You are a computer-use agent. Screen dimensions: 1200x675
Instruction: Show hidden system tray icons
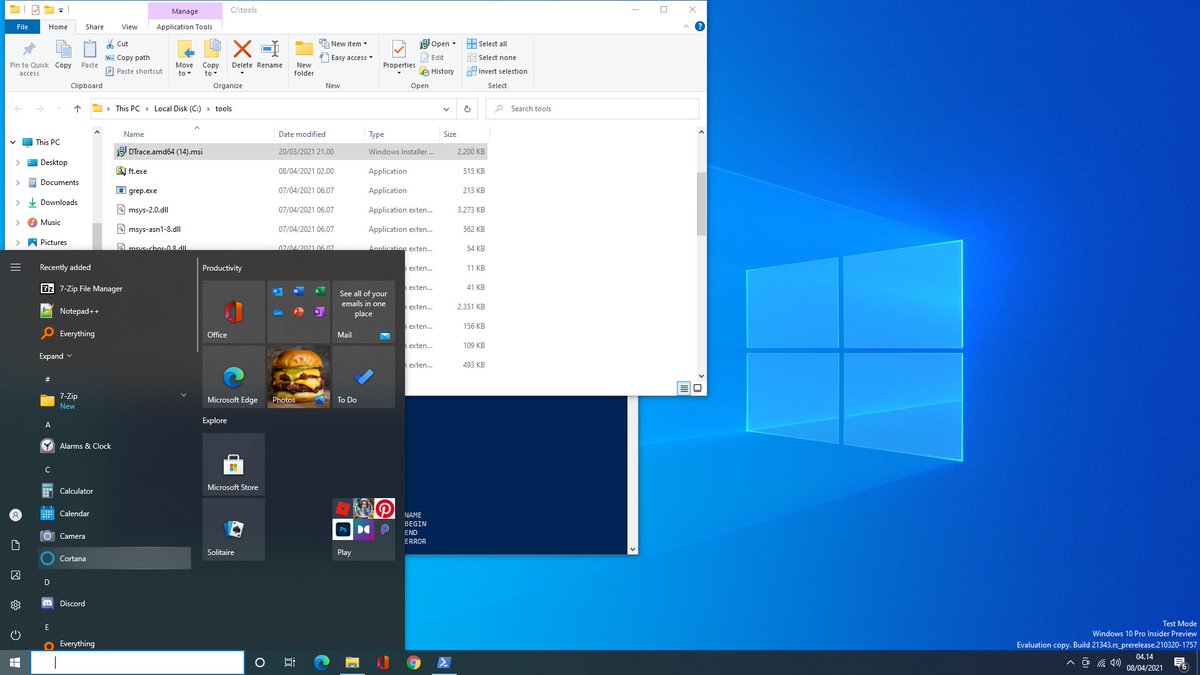click(x=1070, y=662)
